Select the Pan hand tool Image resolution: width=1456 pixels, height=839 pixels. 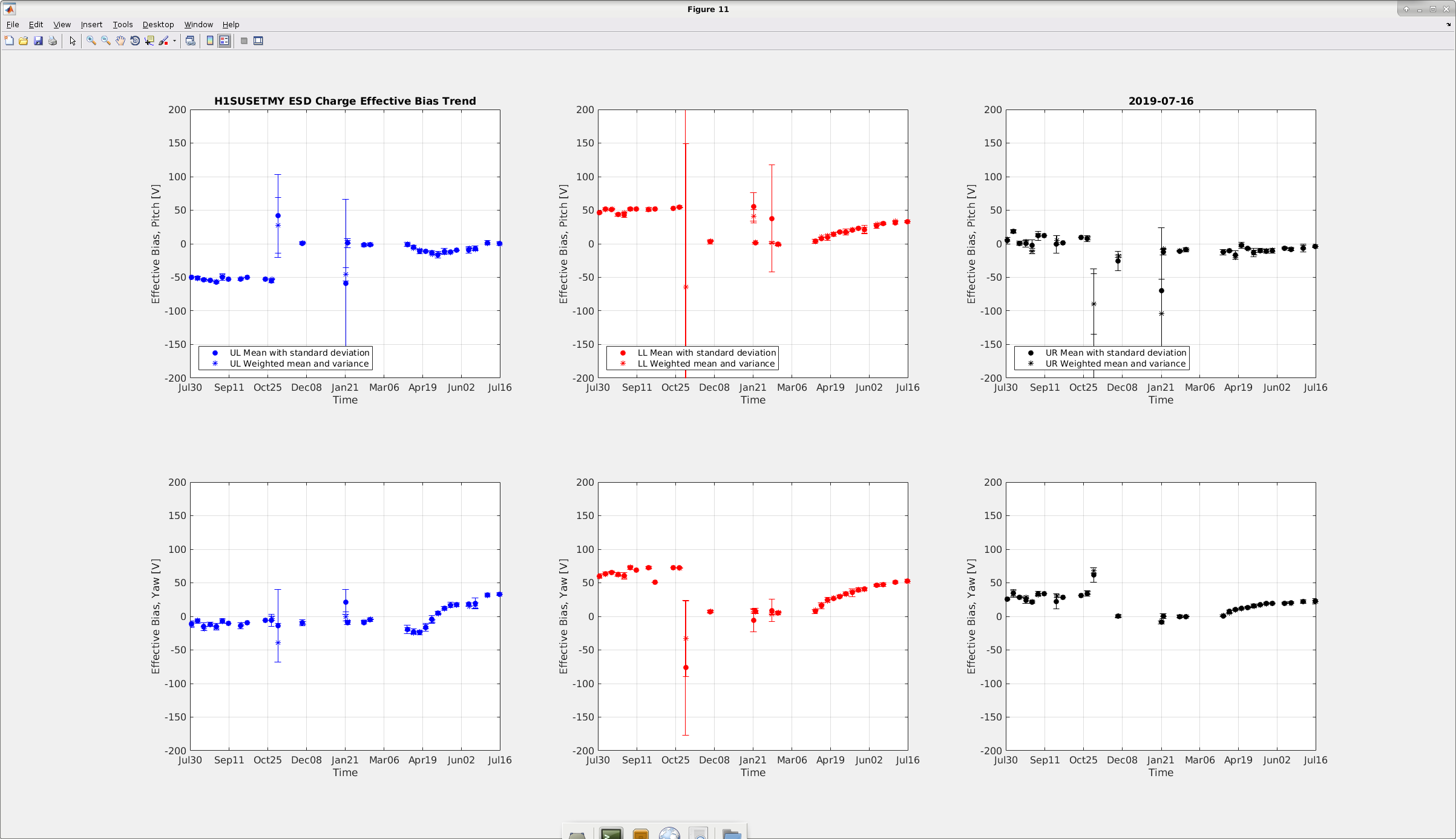coord(120,41)
